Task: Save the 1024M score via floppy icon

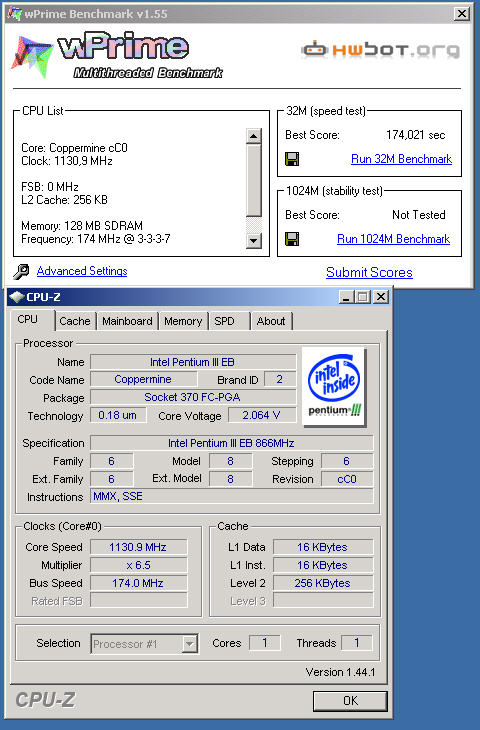Action: point(292,239)
